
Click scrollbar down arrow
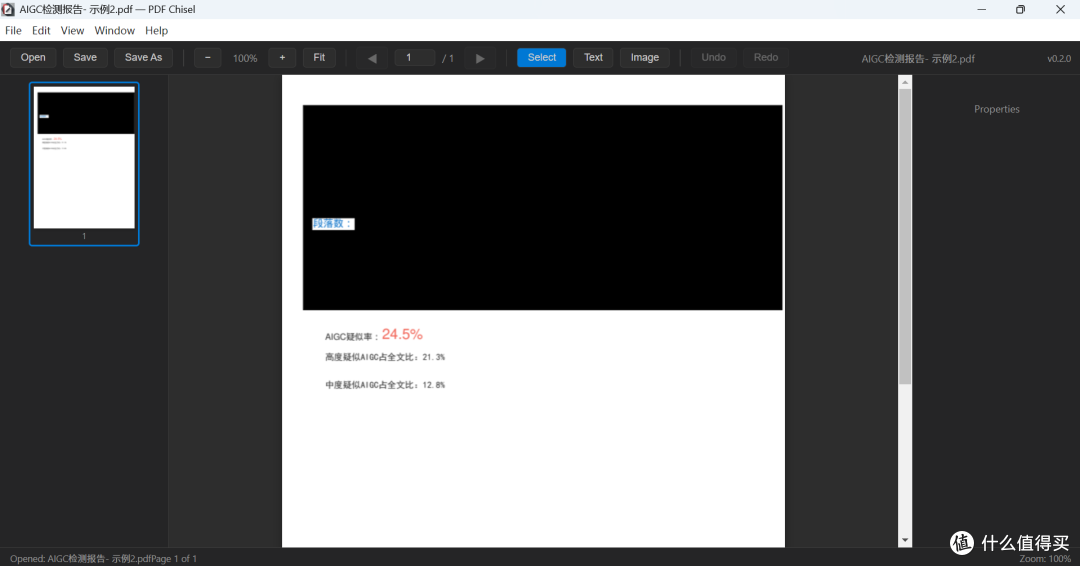pos(905,541)
